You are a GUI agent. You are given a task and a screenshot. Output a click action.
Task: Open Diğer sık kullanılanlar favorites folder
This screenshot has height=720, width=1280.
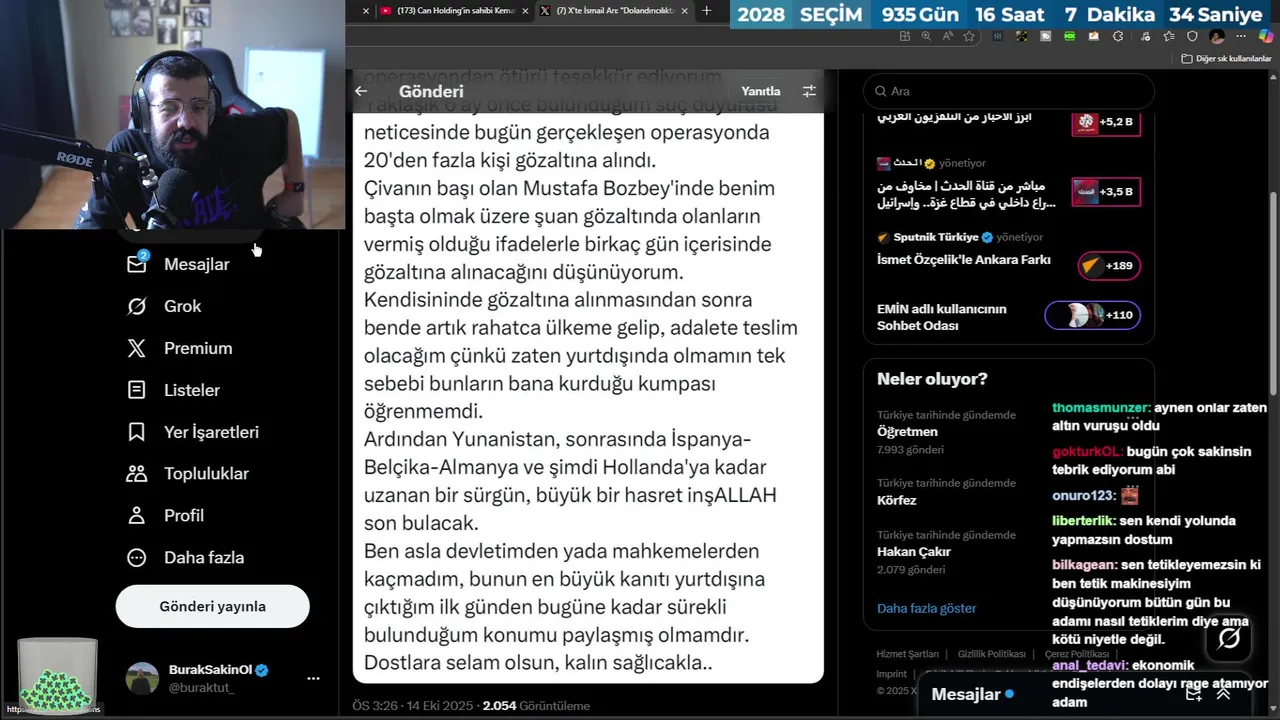[x=1226, y=58]
